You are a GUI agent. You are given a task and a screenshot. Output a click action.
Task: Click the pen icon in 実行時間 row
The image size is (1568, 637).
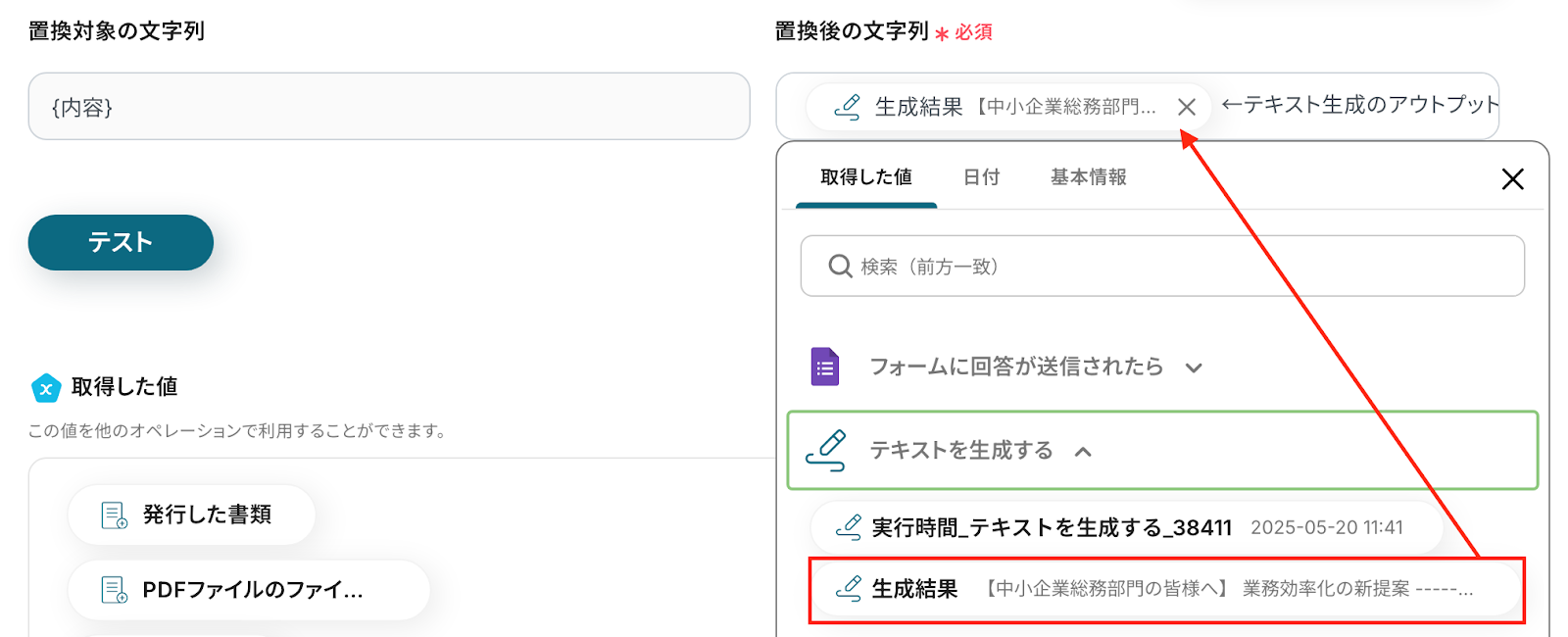coord(848,527)
